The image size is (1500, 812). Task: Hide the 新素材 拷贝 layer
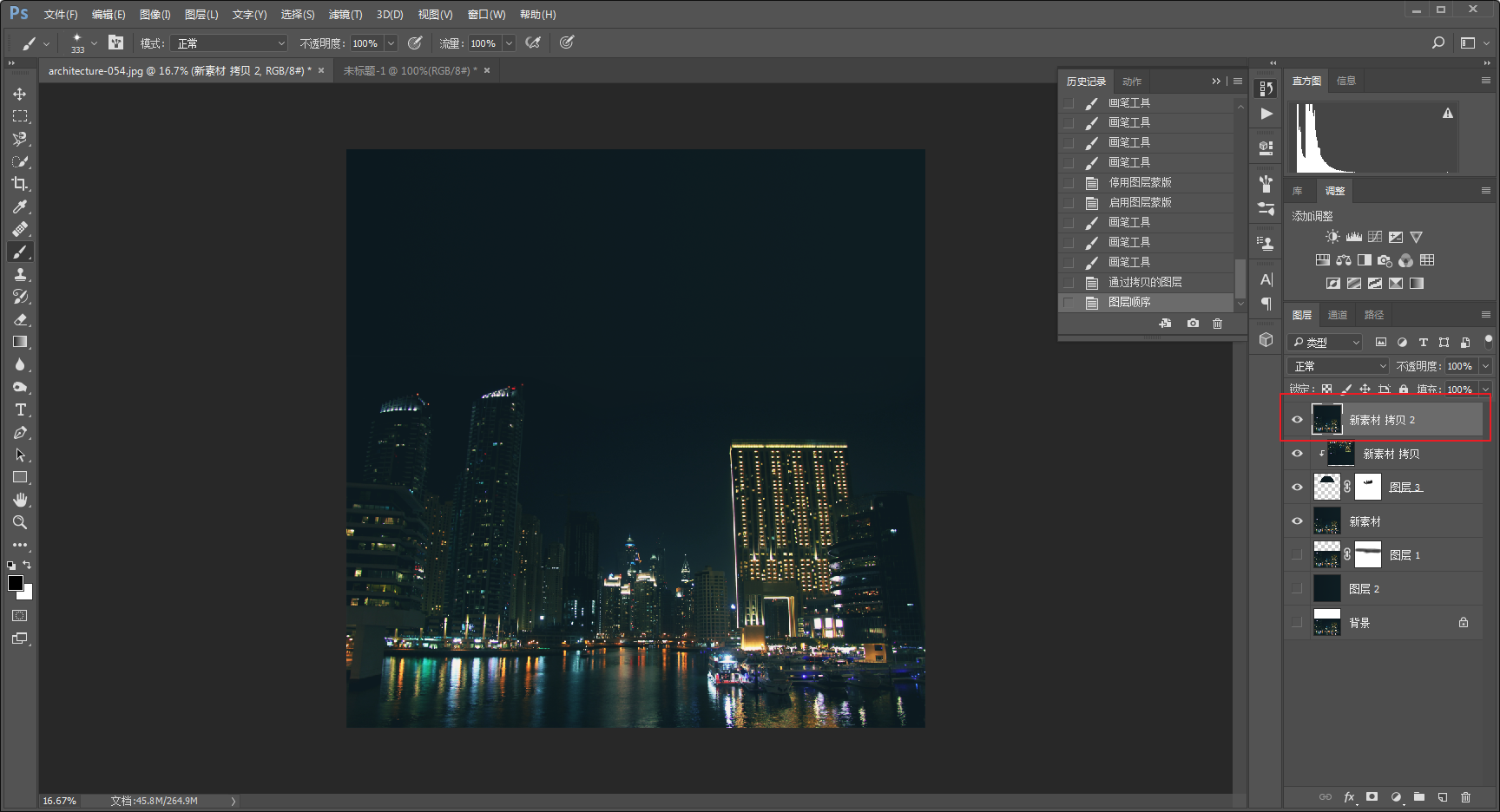(x=1298, y=454)
